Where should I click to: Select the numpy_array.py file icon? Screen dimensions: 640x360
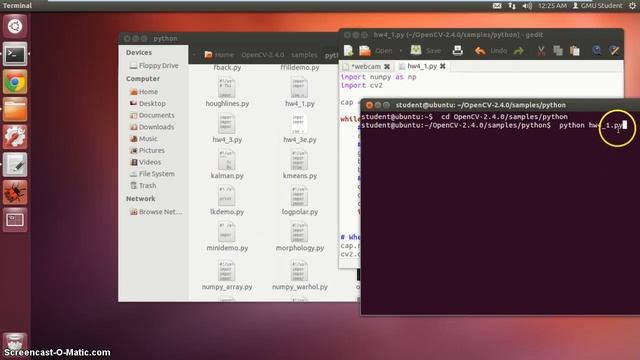click(227, 271)
